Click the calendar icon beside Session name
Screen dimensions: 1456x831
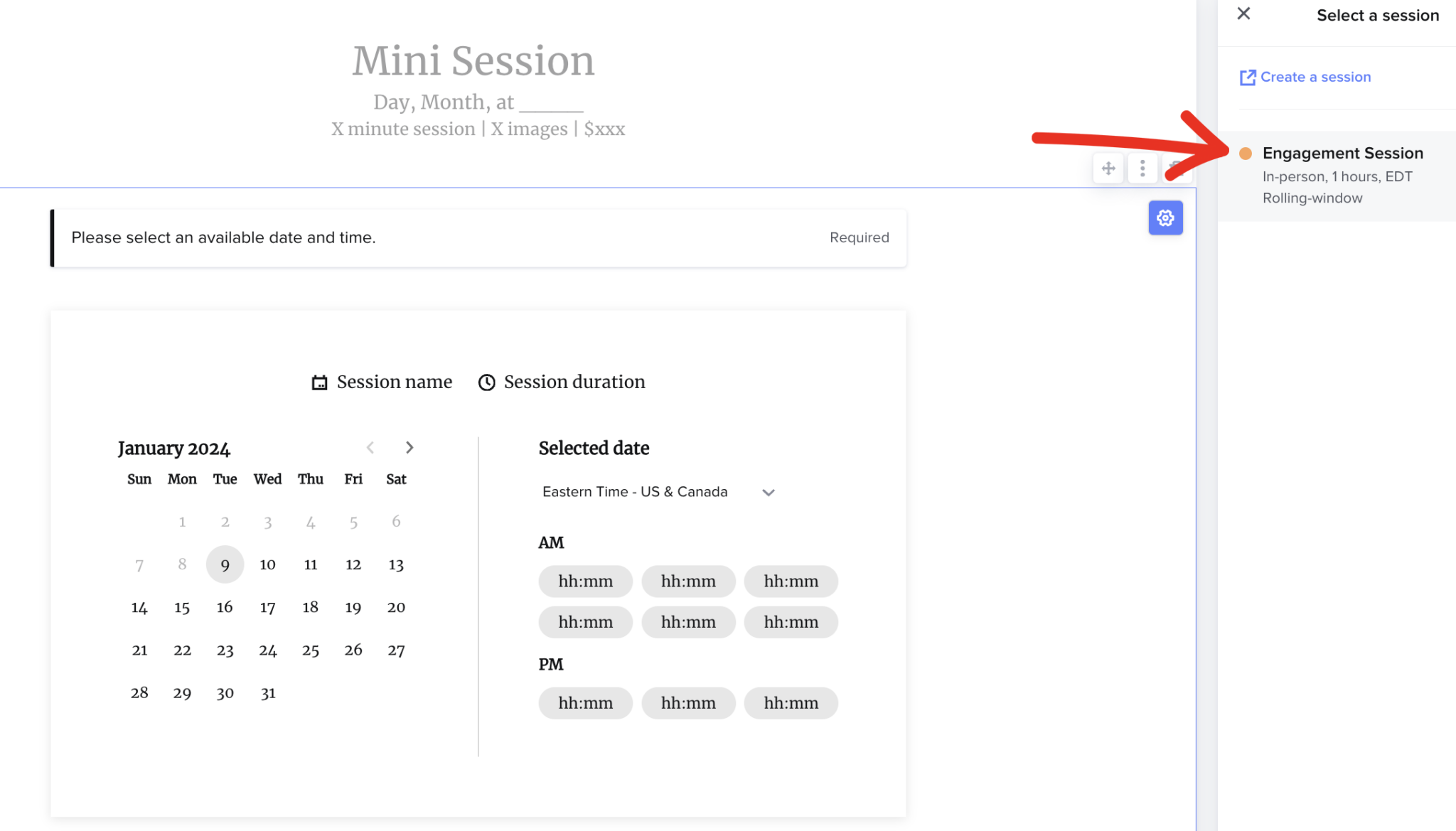[x=319, y=382]
